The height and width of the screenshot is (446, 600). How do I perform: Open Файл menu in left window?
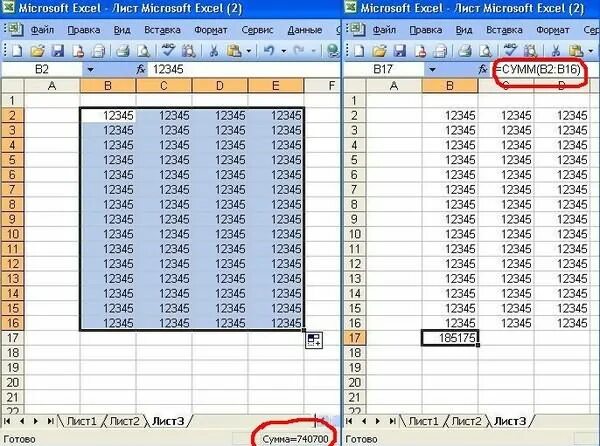coord(42,30)
